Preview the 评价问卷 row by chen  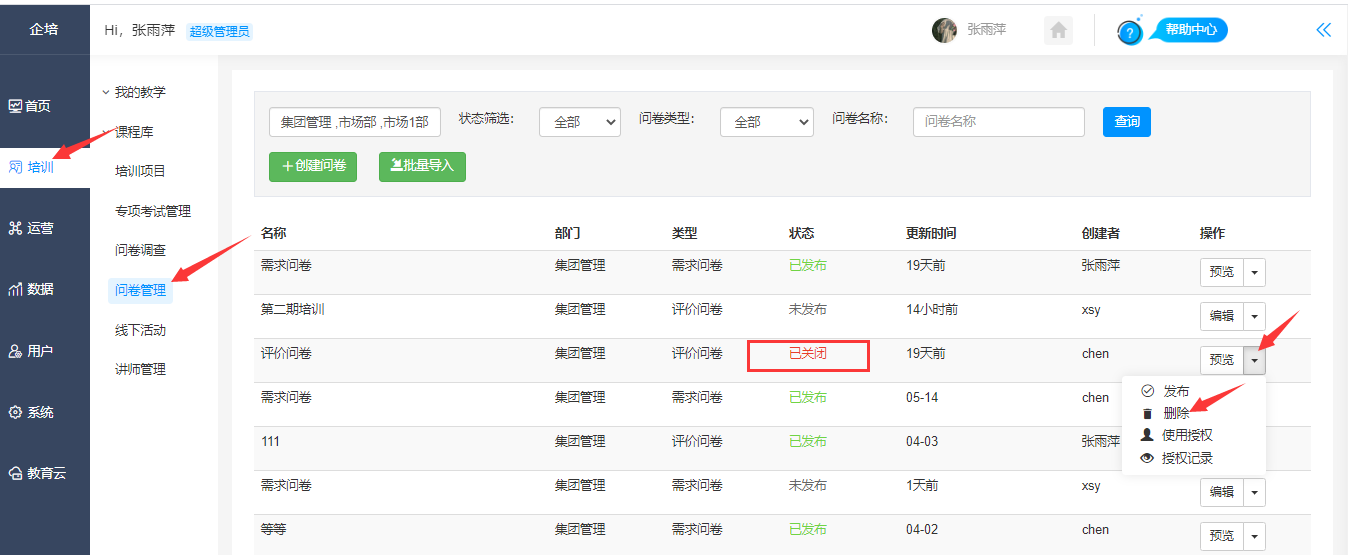pos(1222,360)
